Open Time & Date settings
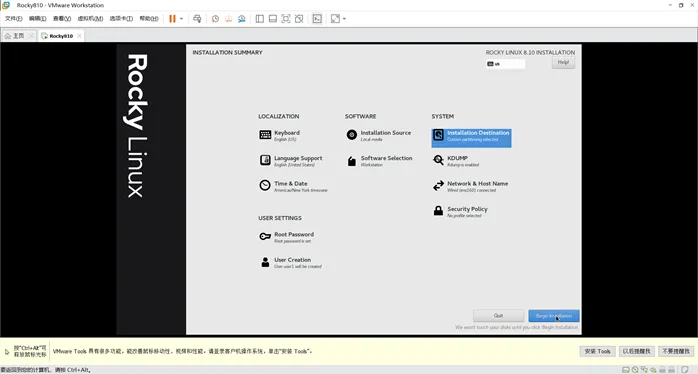Viewport: 698px width, 374px height. [293, 186]
